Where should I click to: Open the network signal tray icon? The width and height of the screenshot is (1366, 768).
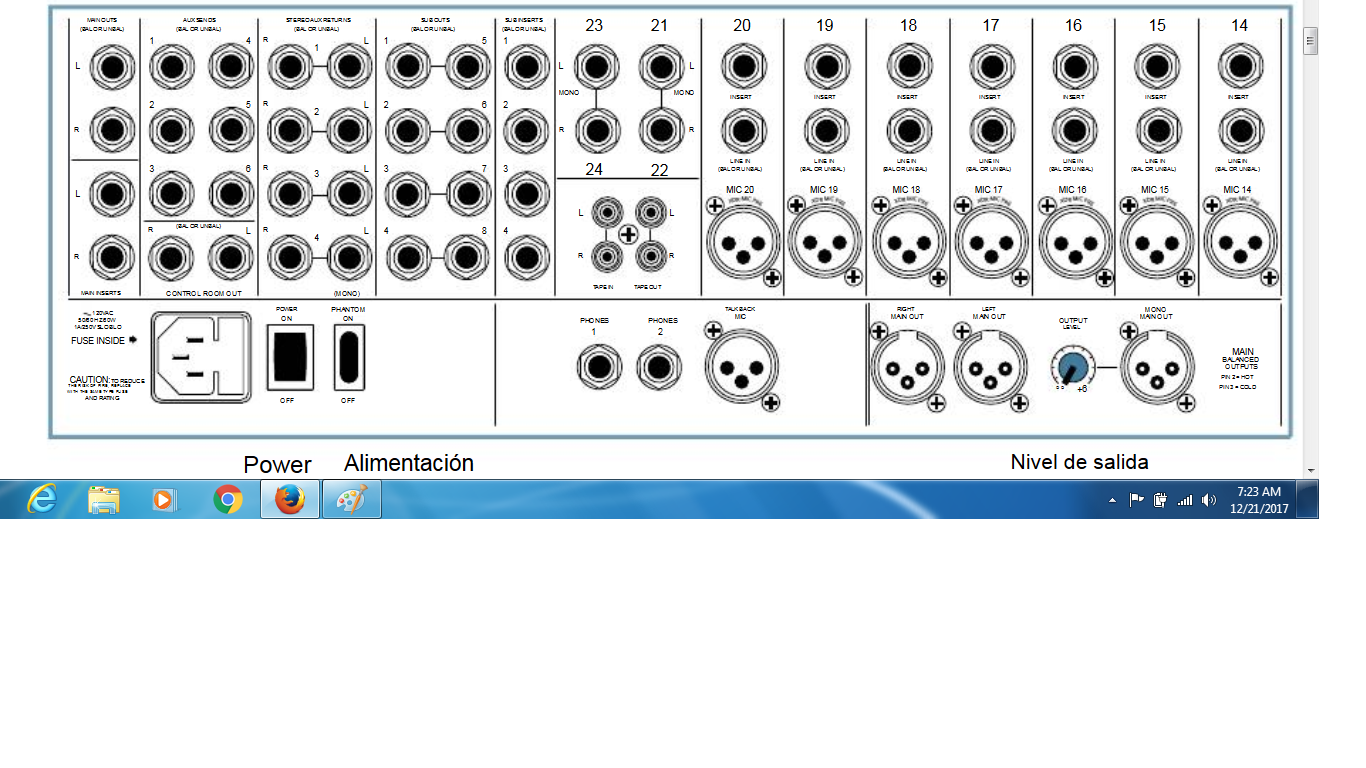click(x=1185, y=500)
